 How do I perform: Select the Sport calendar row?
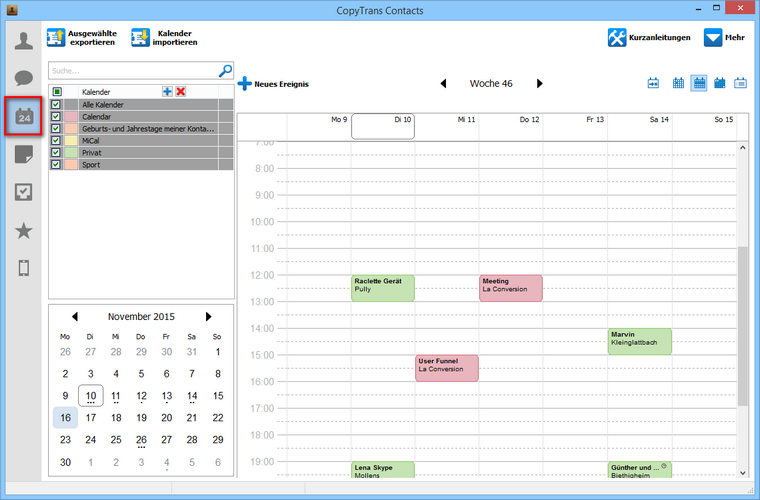point(141,165)
